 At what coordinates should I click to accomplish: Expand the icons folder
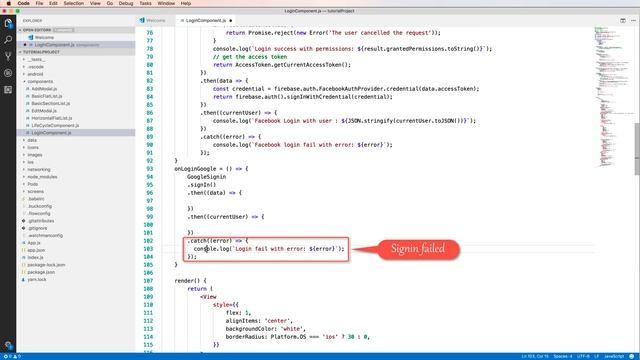(x=24, y=148)
